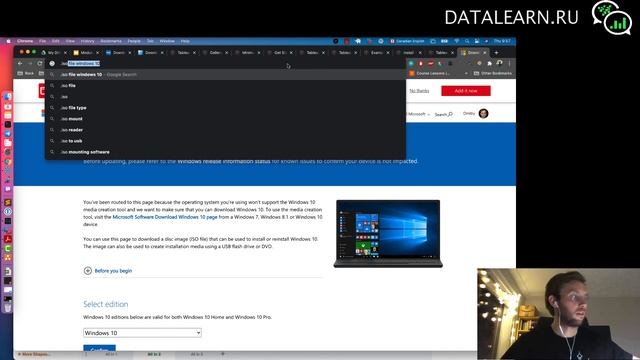
Task: Open Other Bookmarks folder
Action: point(493,73)
